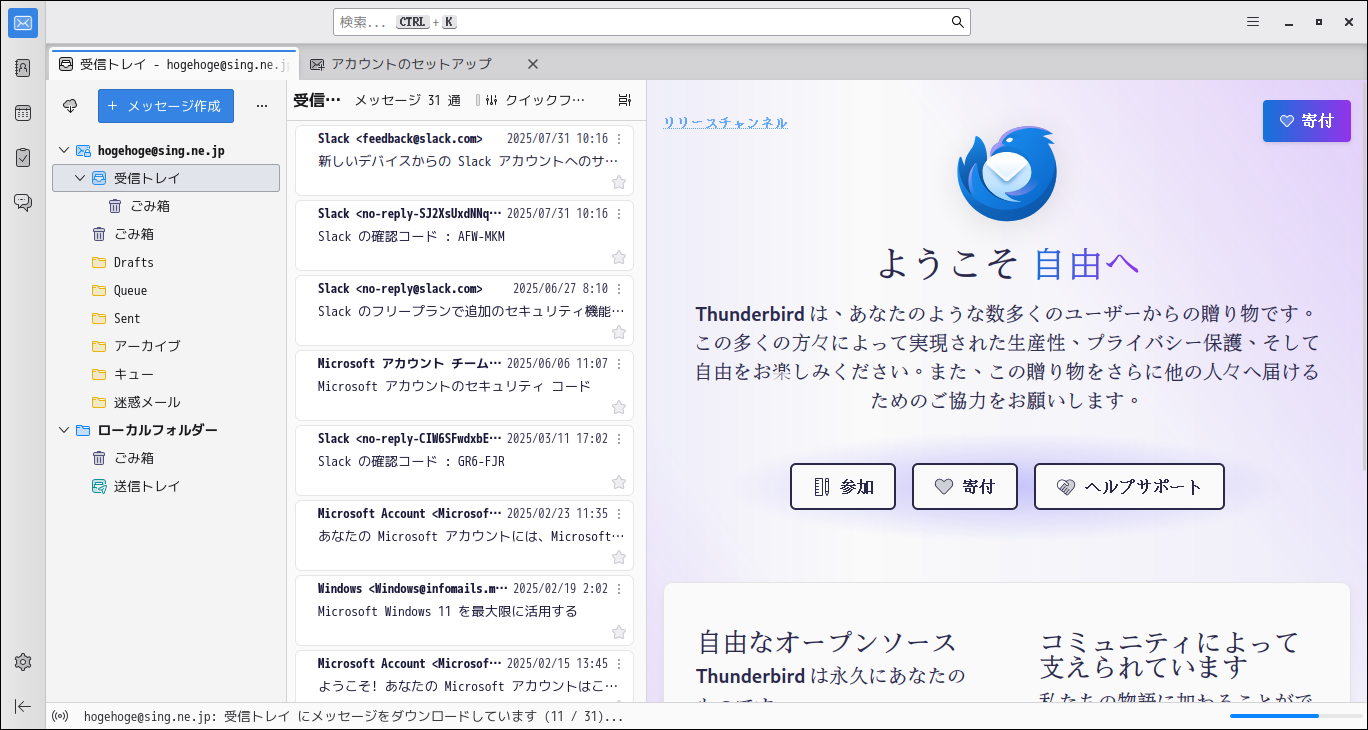Switch to the 受信トレイ tab
Image resolution: width=1368 pixels, height=730 pixels.
173,64
